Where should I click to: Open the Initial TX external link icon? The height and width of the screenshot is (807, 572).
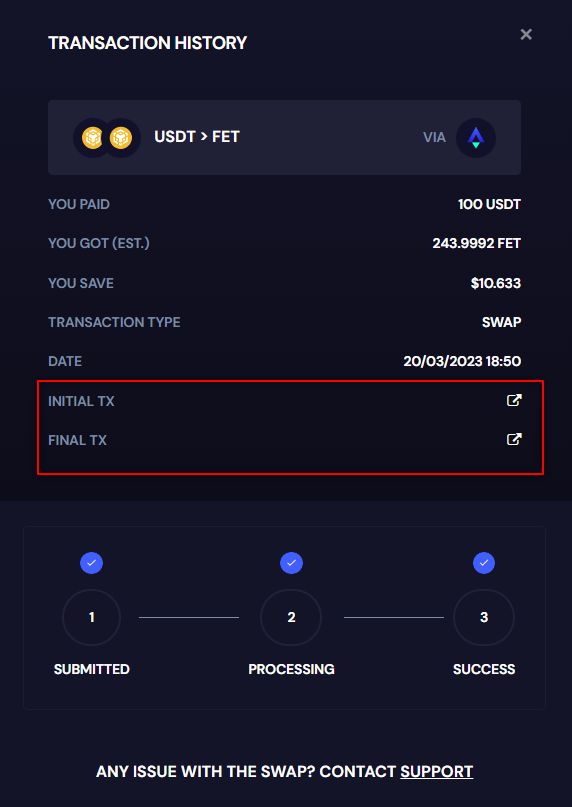click(514, 400)
